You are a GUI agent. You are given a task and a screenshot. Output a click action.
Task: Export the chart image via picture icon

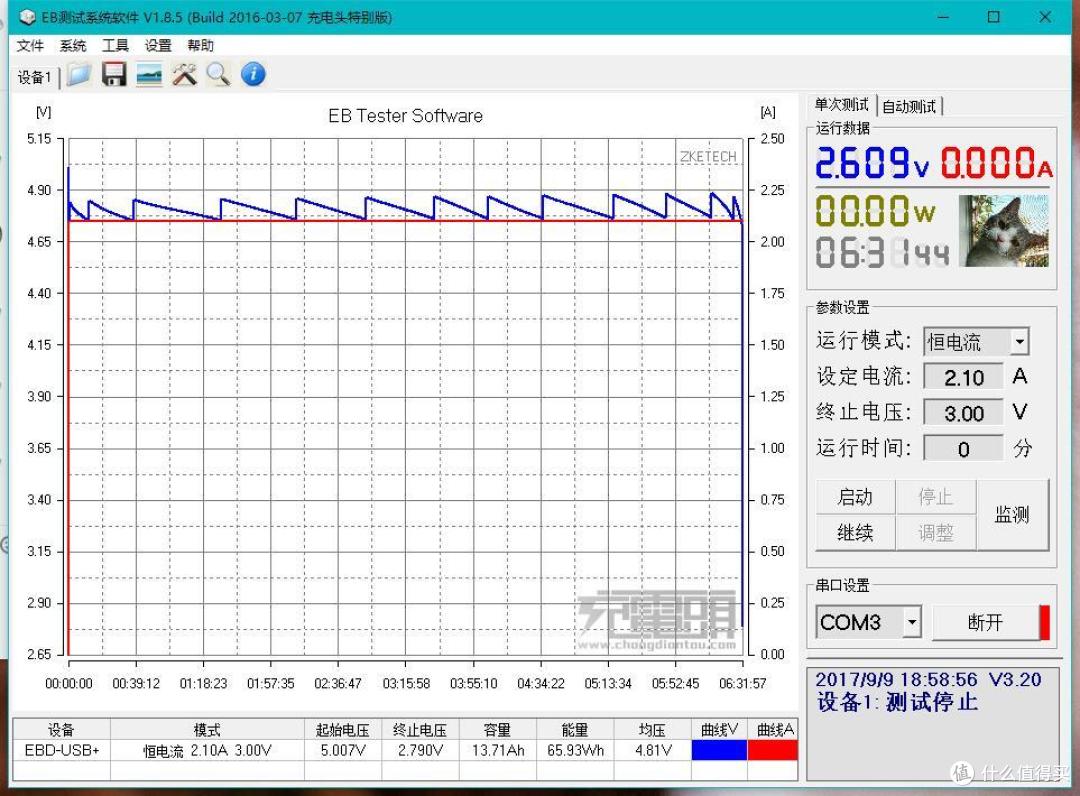point(149,74)
